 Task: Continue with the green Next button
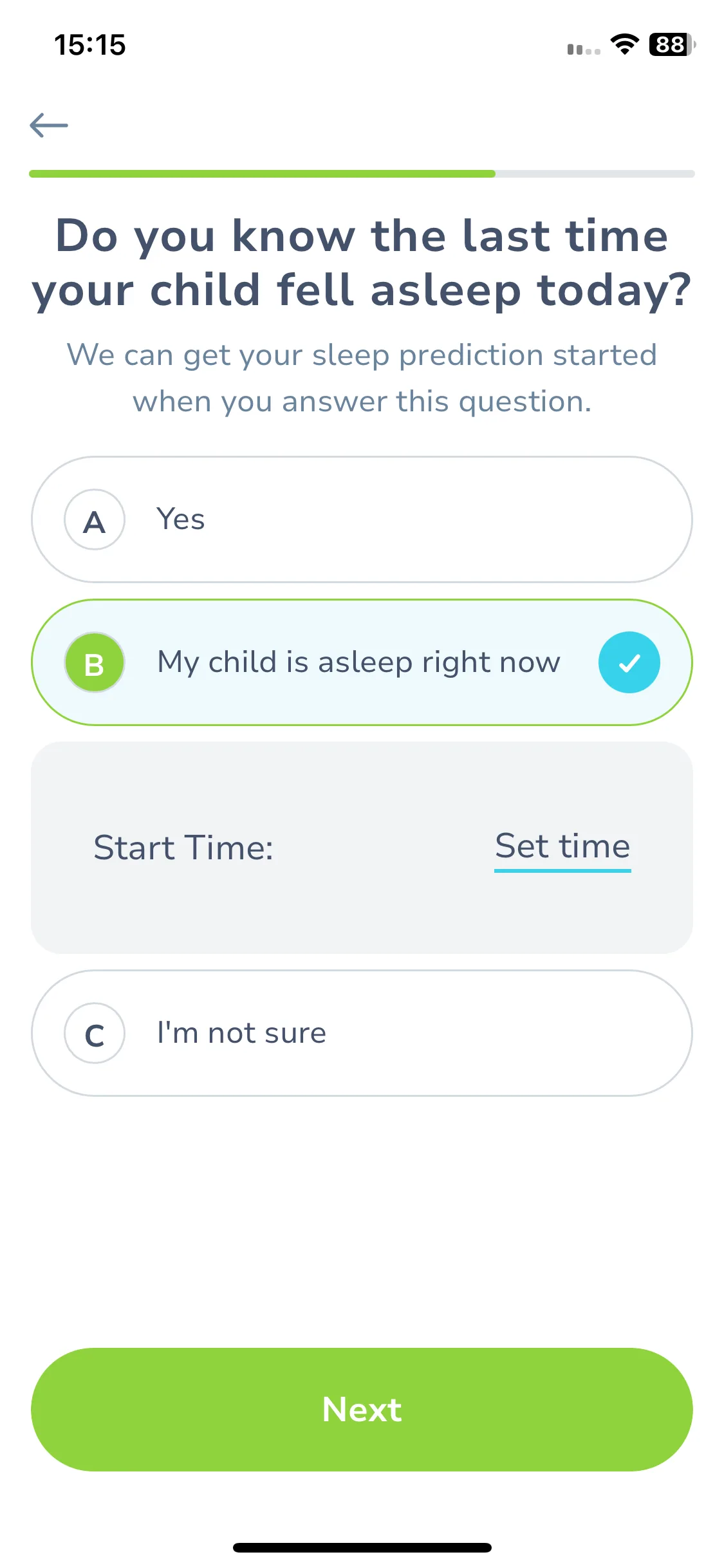click(362, 1410)
